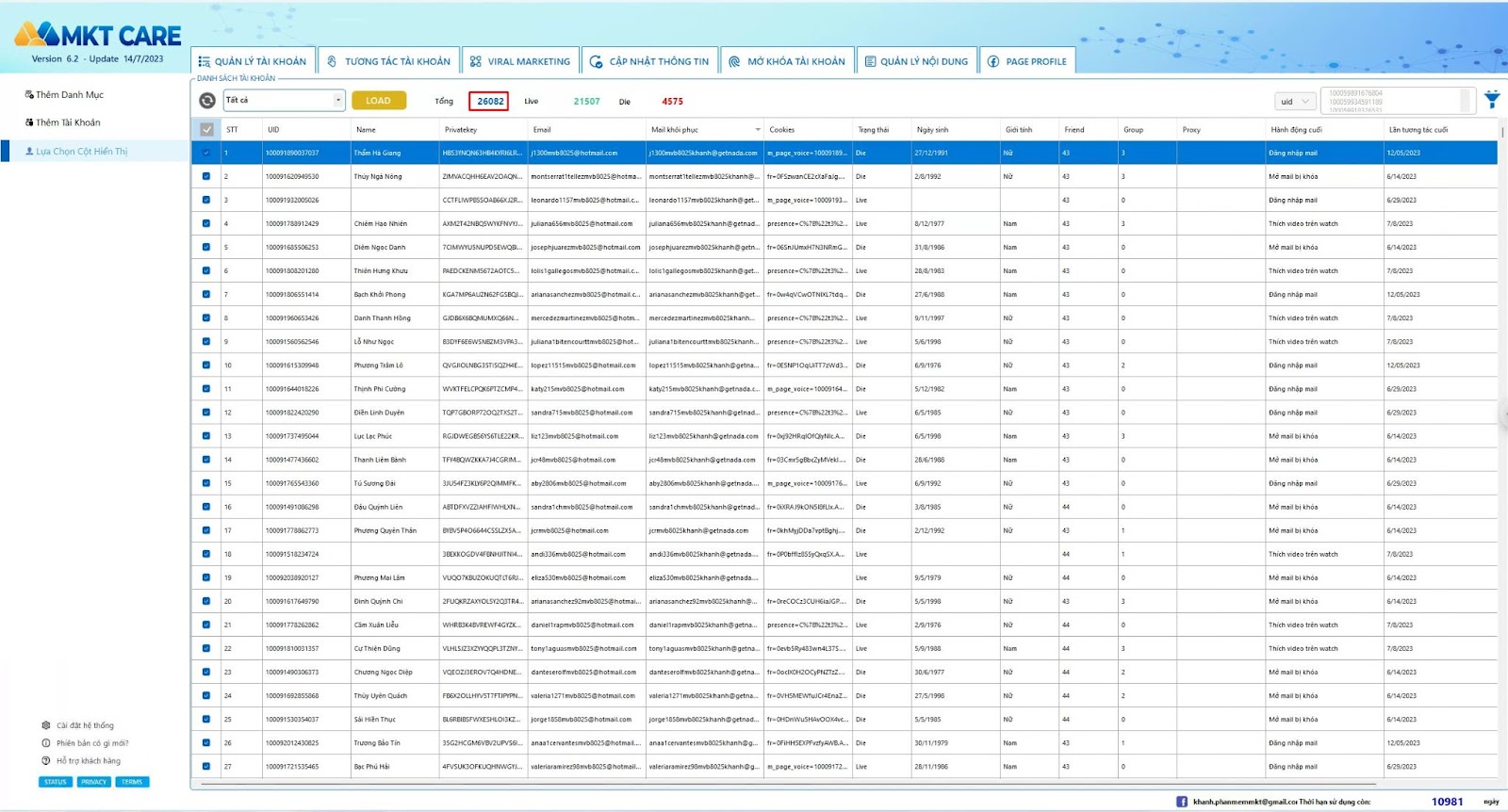1508x812 pixels.
Task: Click Thêm Tài Khoản in the sidebar
Action: (68, 122)
